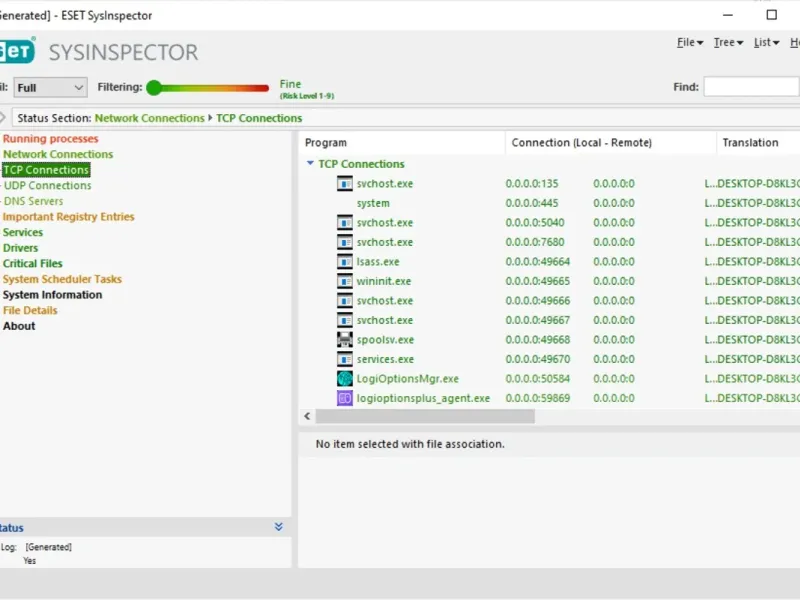Screen dimensions: 800x600
Task: Open File Details section
Action: 30,310
